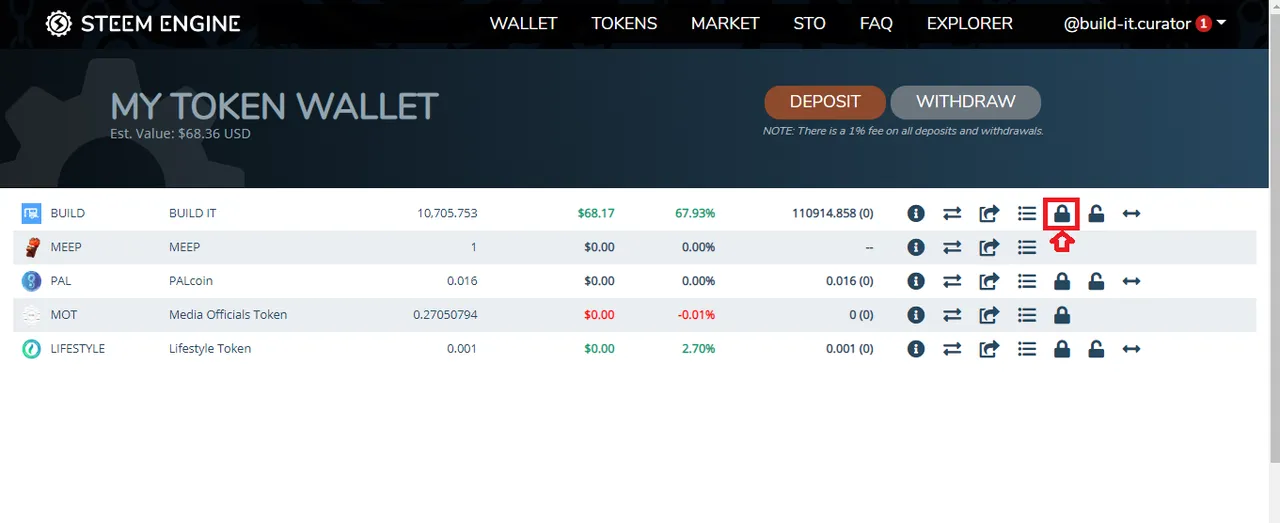
Task: Click Lifestyle Token name
Action: [210, 349]
